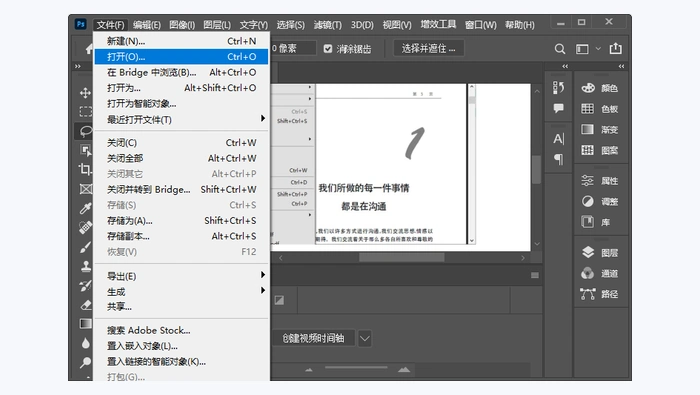Screen dimensions: 700x395
Task: Choose 在 Bridge 中浏览(B)... entry
Action: coord(181,72)
